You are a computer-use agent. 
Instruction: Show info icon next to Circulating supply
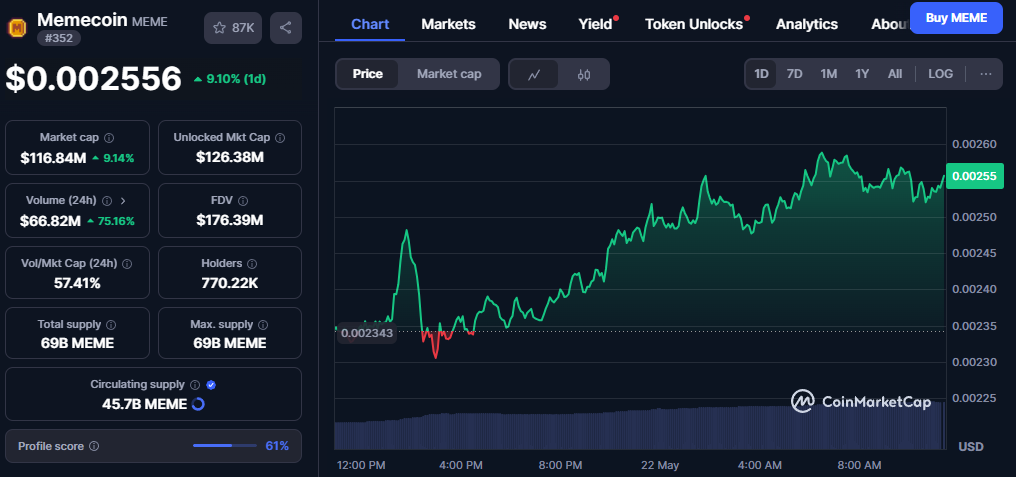coord(195,385)
